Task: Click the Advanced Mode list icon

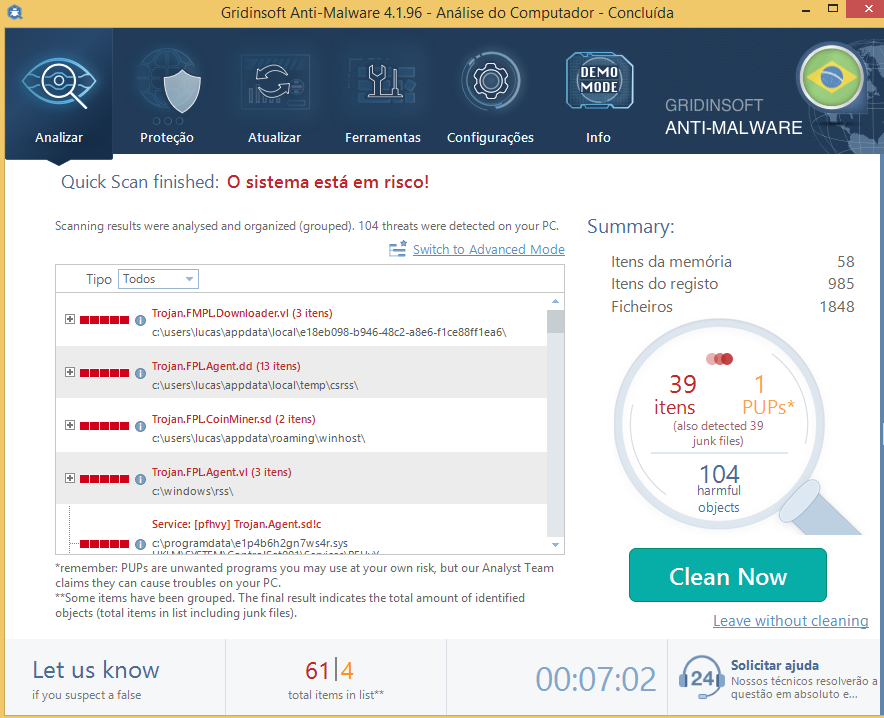Action: (x=397, y=249)
